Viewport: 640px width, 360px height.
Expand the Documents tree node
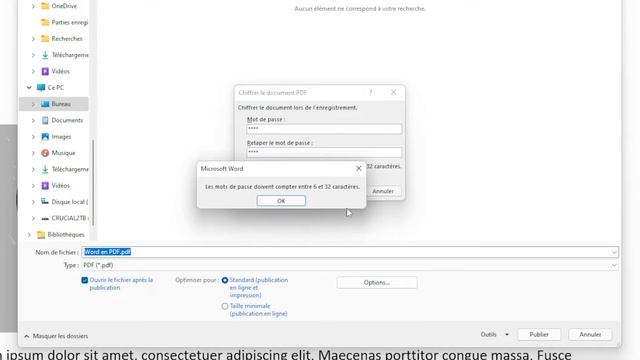[33, 120]
